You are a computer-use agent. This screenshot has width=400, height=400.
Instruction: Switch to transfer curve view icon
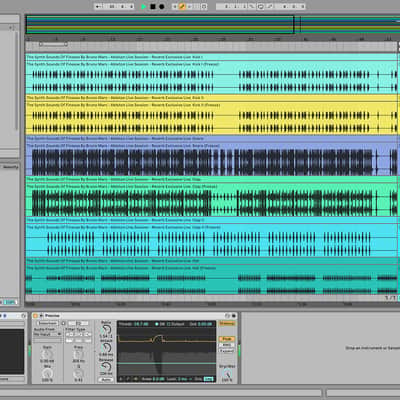point(129,379)
